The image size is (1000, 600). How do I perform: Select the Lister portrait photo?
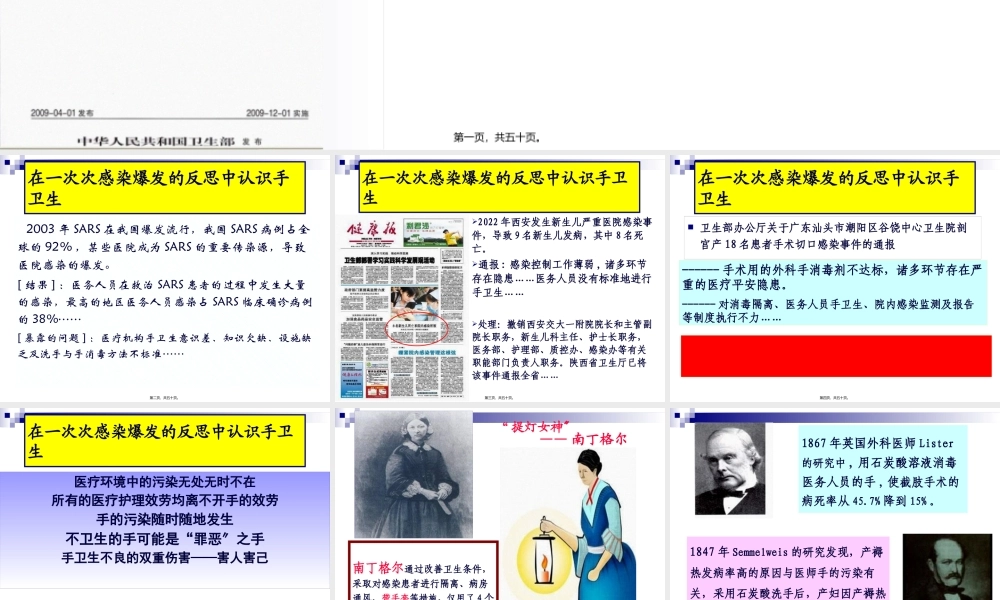730,468
